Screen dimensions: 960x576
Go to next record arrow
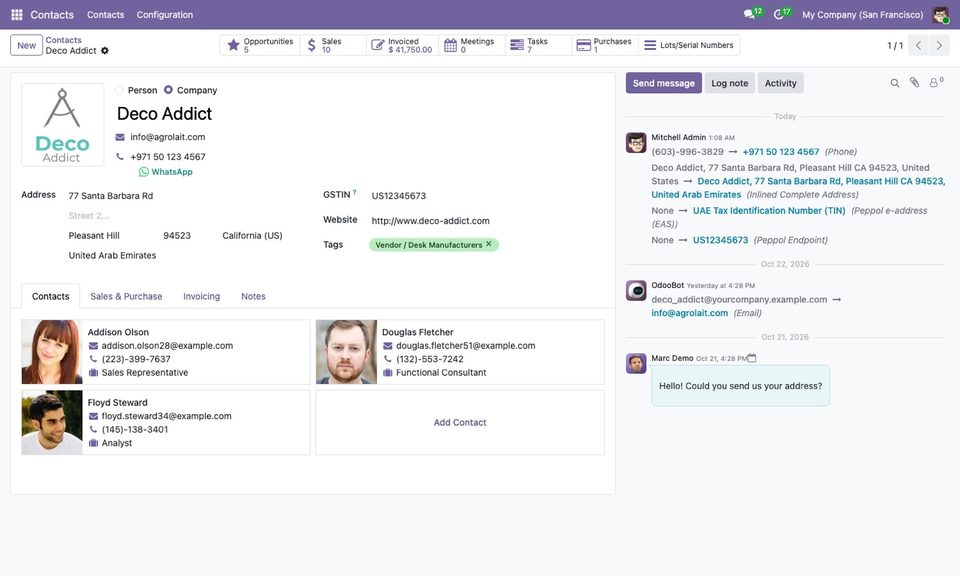pos(939,45)
